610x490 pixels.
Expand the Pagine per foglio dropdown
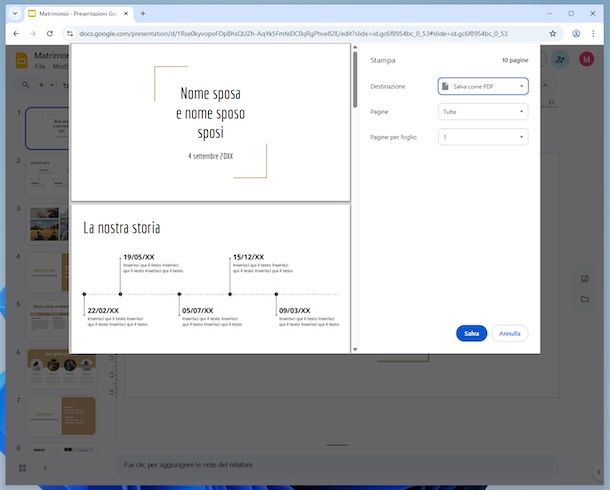point(483,137)
